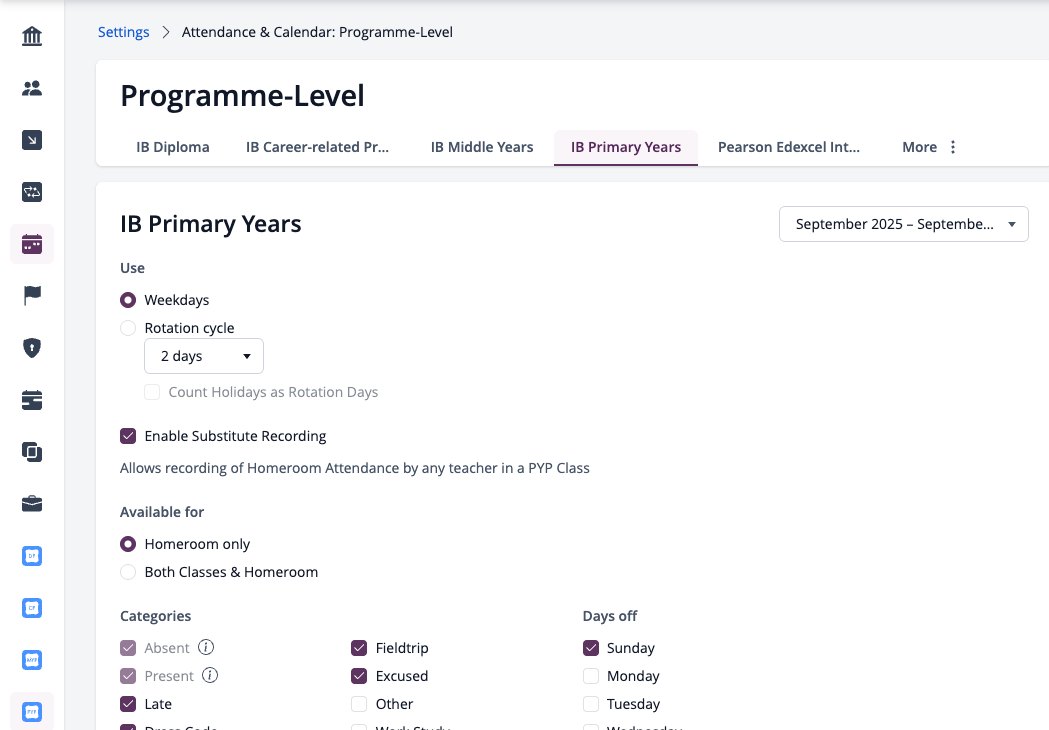Uncheck the Late category checkbox
This screenshot has height=730, width=1049.
[128, 704]
